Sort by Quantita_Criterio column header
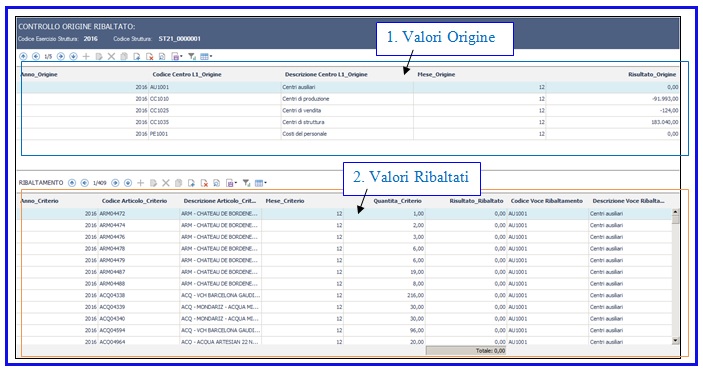The height and width of the screenshot is (370, 703). [x=398, y=201]
